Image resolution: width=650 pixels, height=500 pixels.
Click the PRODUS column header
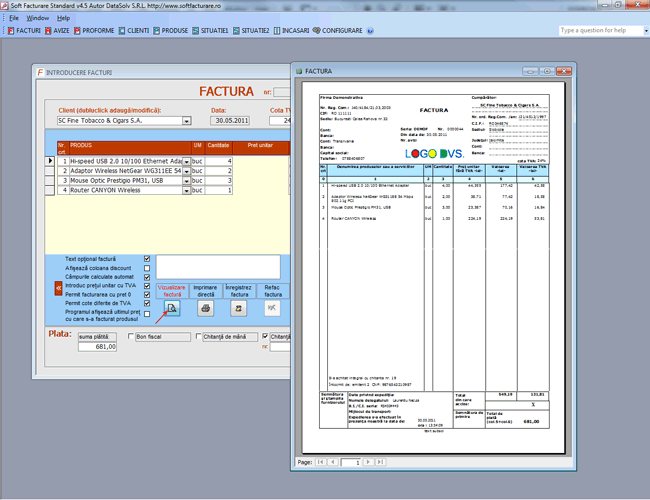[130, 148]
